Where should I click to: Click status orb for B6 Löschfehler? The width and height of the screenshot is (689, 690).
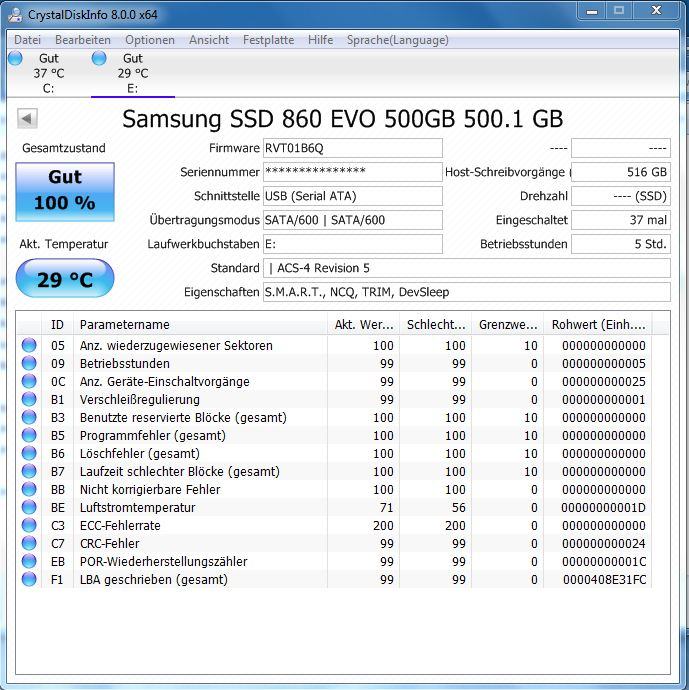click(x=29, y=453)
